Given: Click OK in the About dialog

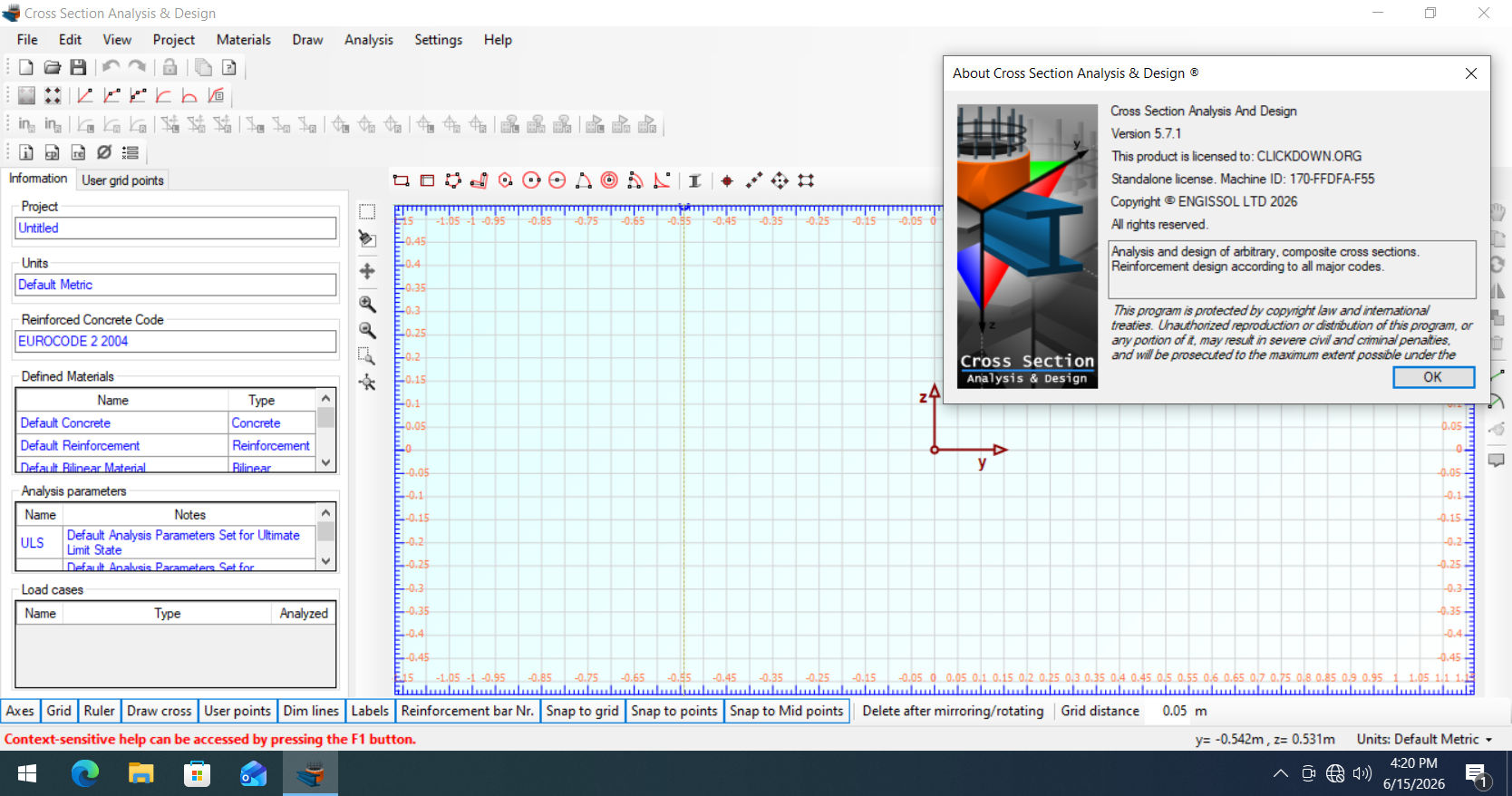Looking at the screenshot, I should coord(1432,377).
